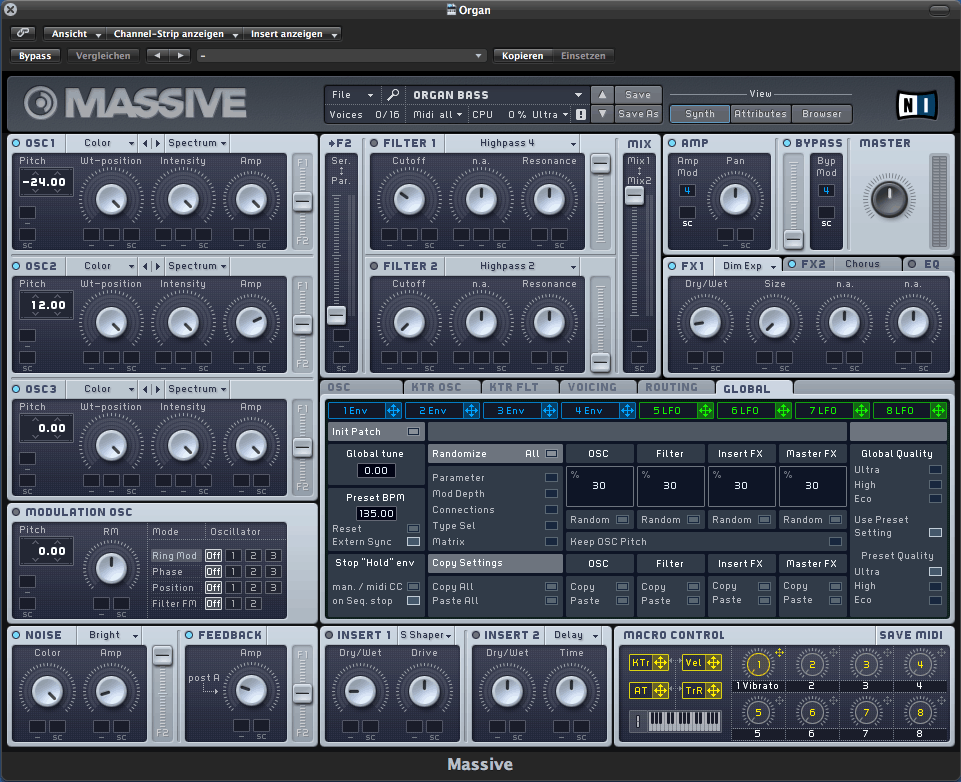961x782 pixels.
Task: Open the FX1 Dim Exp effect dropdown
Action: 747,266
